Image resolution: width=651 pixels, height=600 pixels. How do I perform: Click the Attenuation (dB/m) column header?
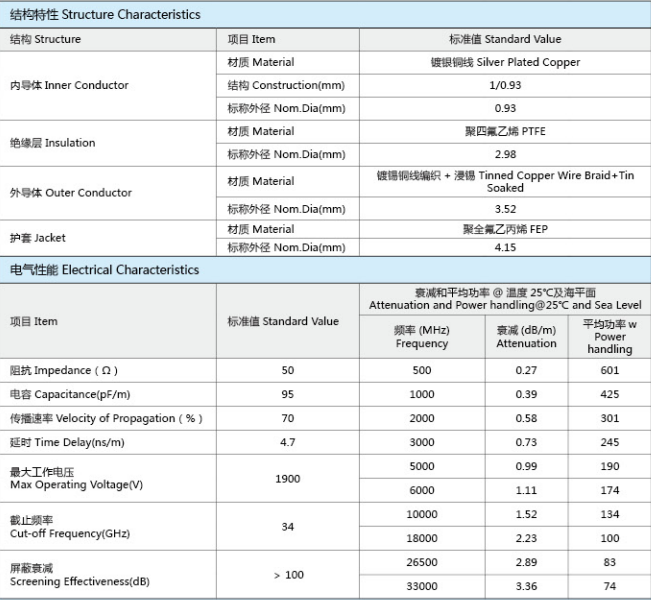coord(526,337)
